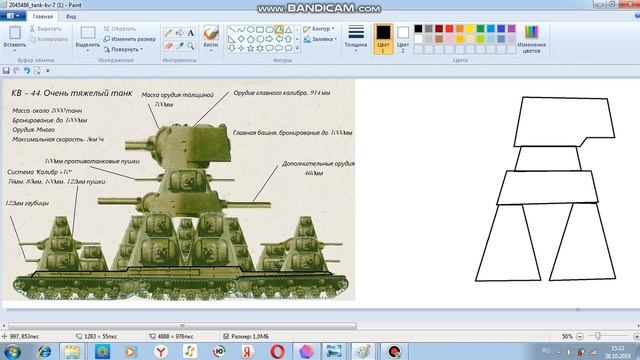
Task: Choose the straight Line shape
Action: 231,29
